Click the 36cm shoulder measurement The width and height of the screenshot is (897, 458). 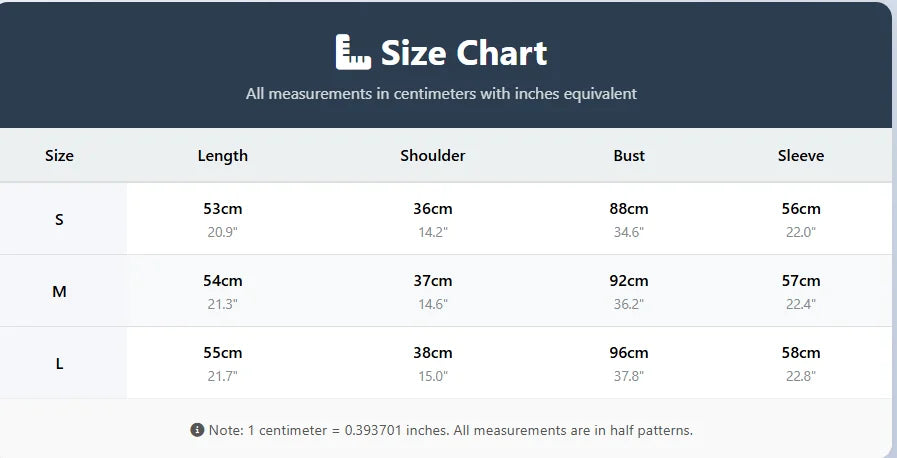click(x=433, y=209)
